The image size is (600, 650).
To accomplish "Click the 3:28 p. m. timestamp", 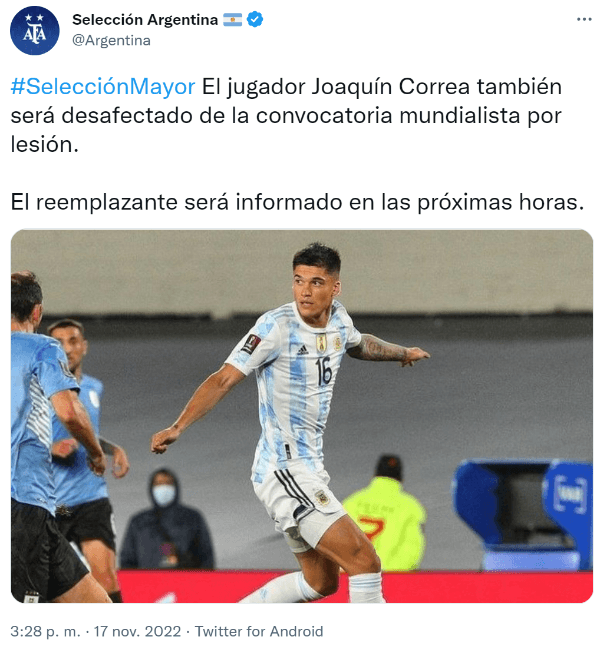I will (x=45, y=631).
